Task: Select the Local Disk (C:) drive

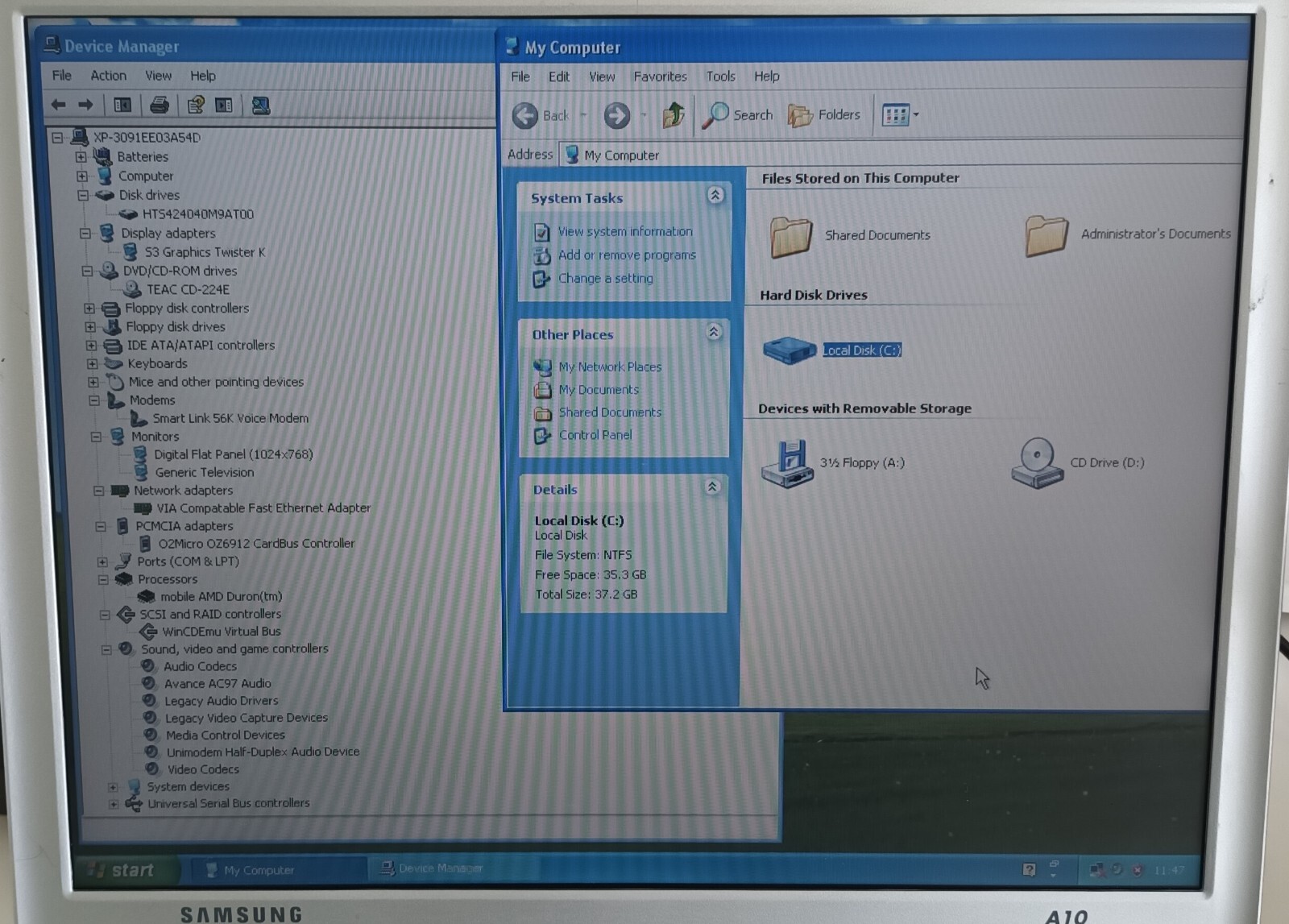Action: [831, 350]
